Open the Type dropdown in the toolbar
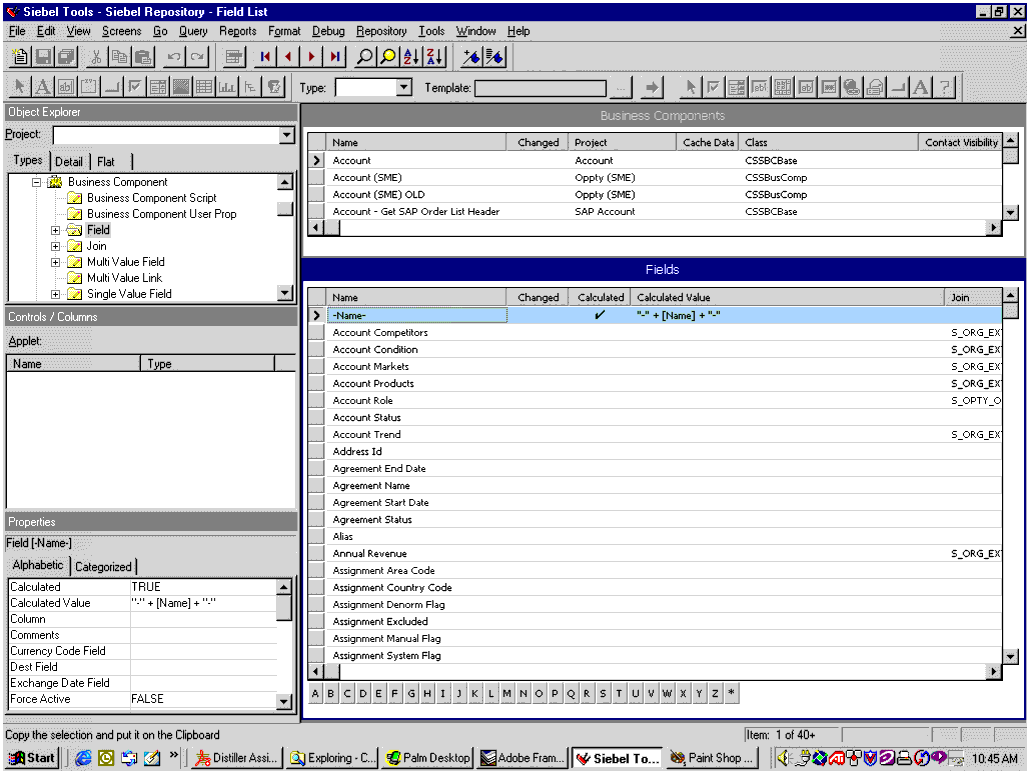 [403, 88]
